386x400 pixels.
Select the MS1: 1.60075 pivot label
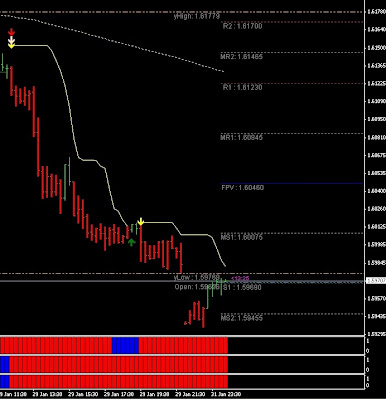click(x=241, y=237)
